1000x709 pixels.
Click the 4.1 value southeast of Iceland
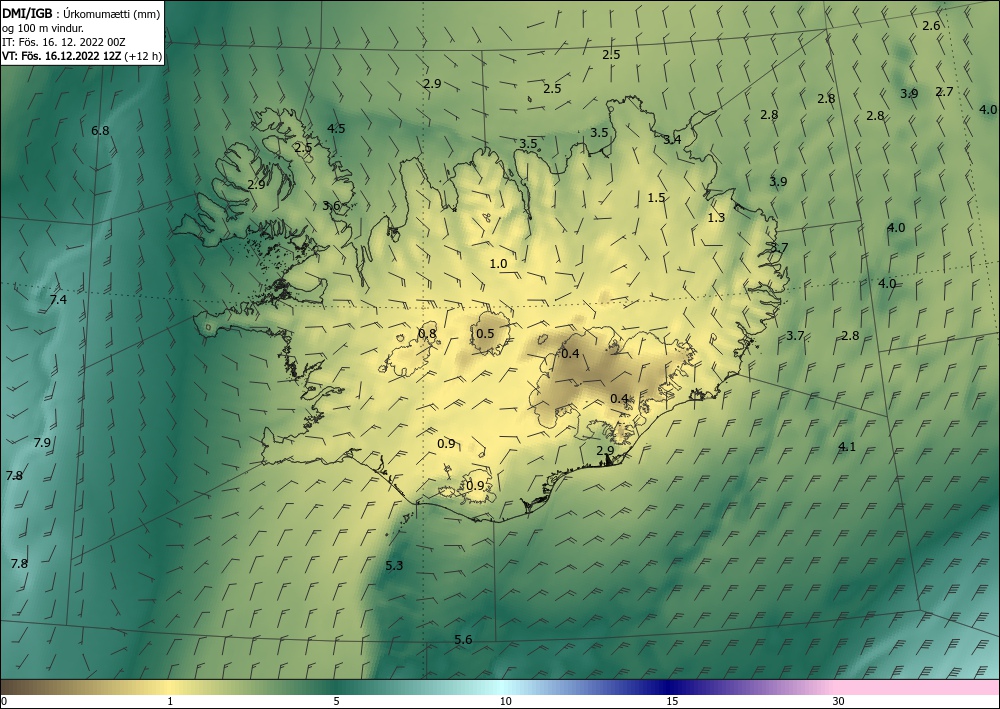846,447
